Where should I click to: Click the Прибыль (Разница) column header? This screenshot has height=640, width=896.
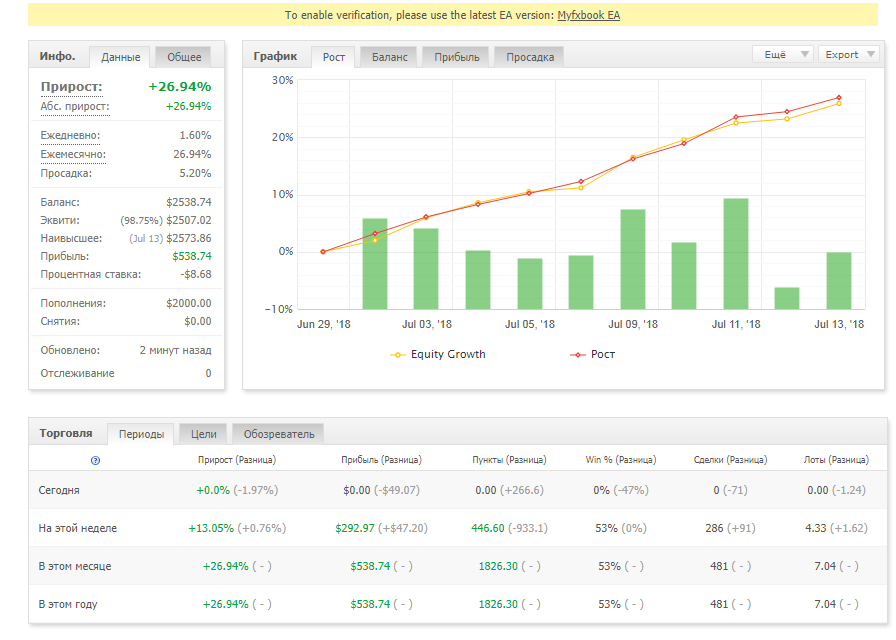point(381,460)
